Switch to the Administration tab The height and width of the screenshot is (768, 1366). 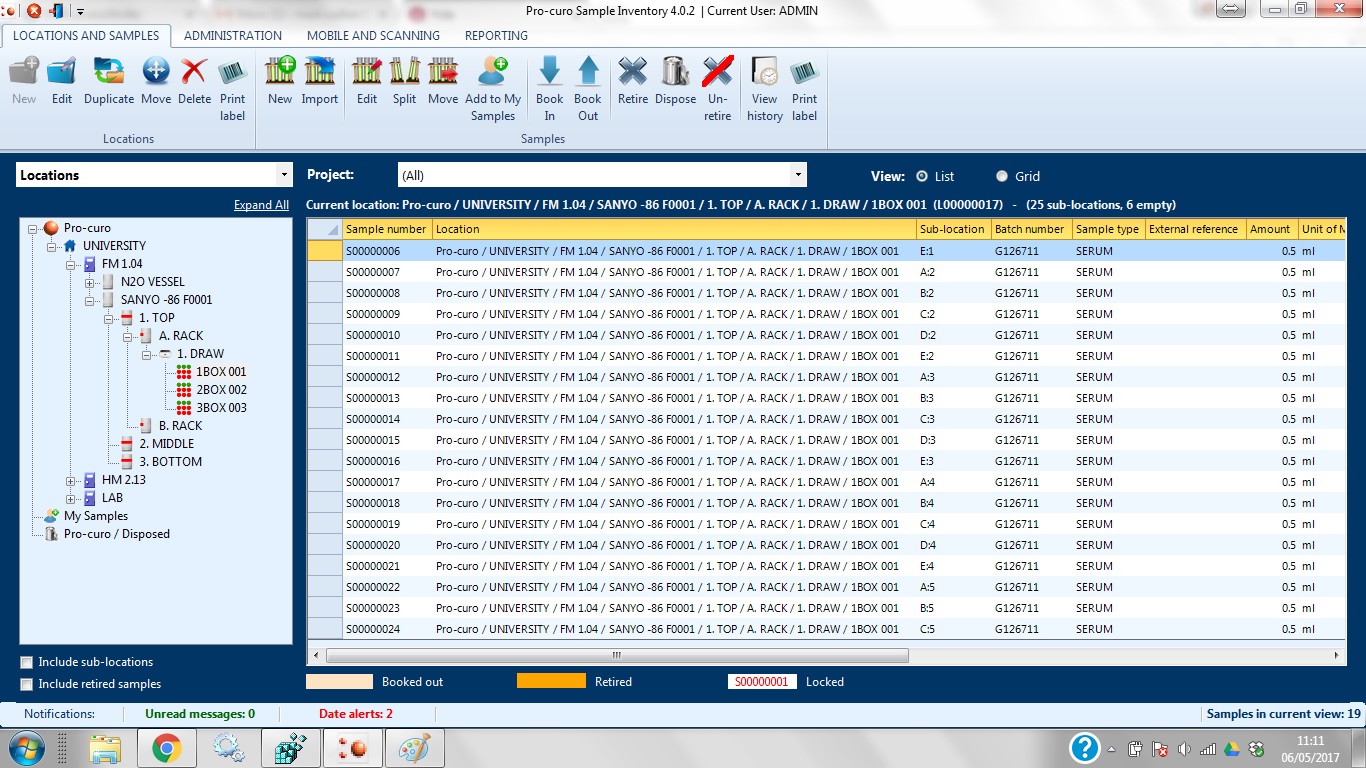click(x=233, y=35)
